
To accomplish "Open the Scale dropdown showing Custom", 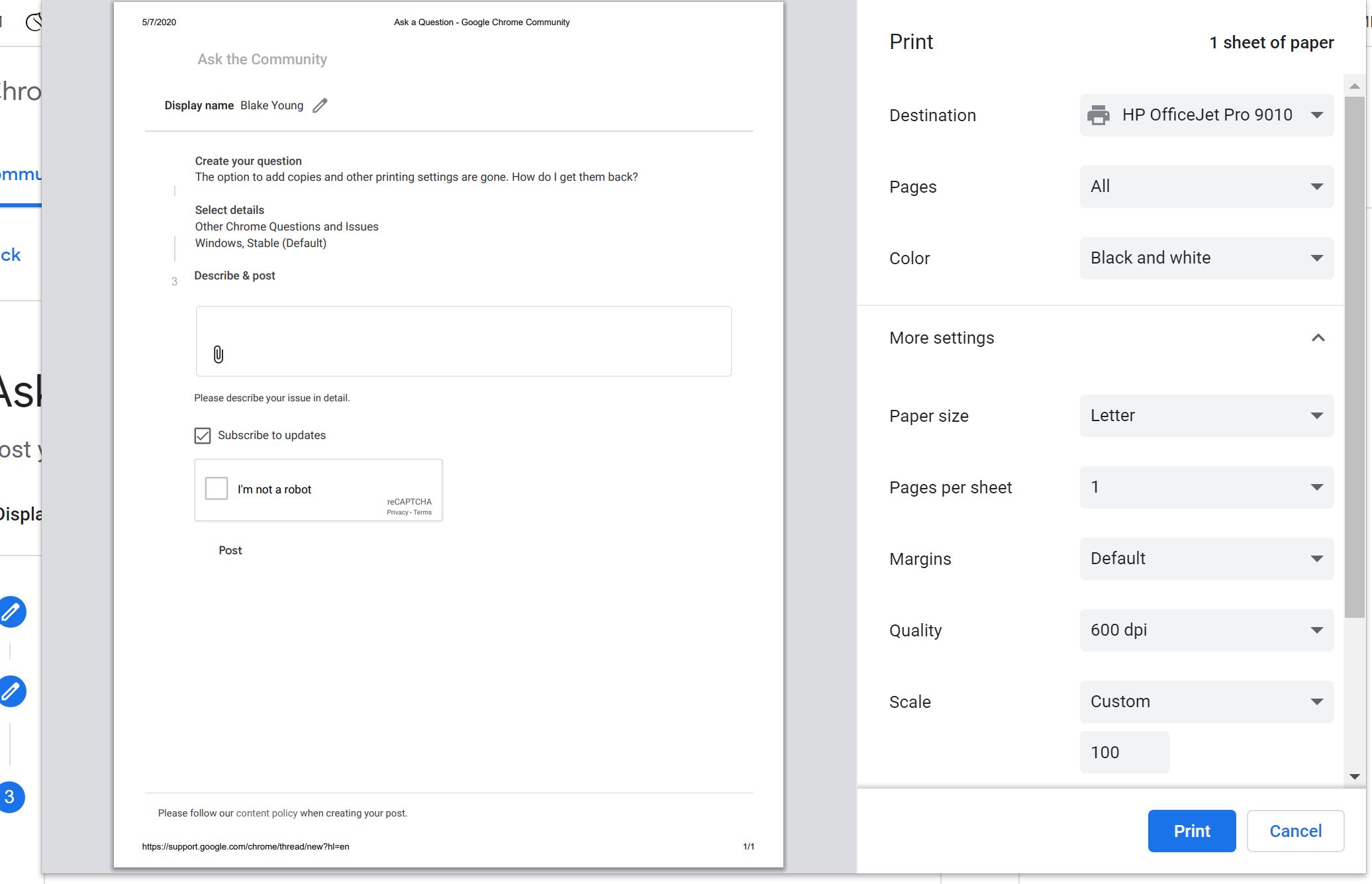I will 1206,702.
